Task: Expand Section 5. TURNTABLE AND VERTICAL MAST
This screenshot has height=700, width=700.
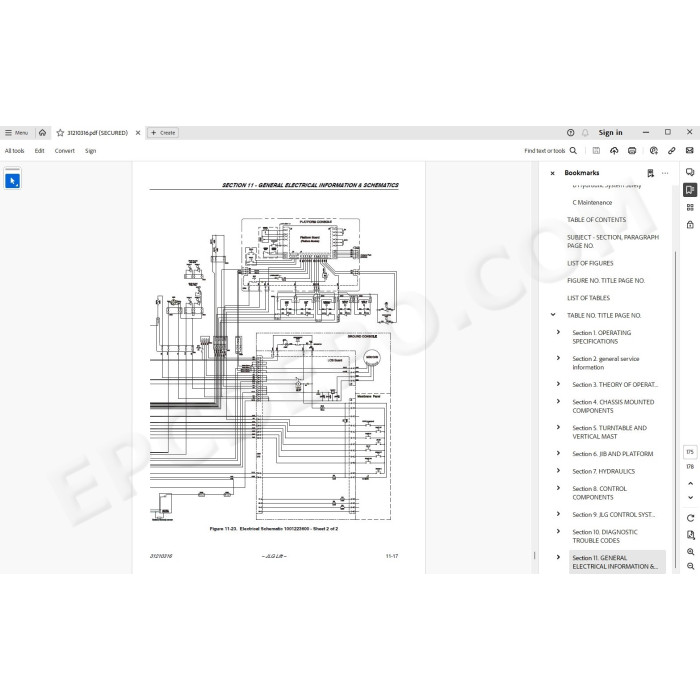Action: point(558,427)
